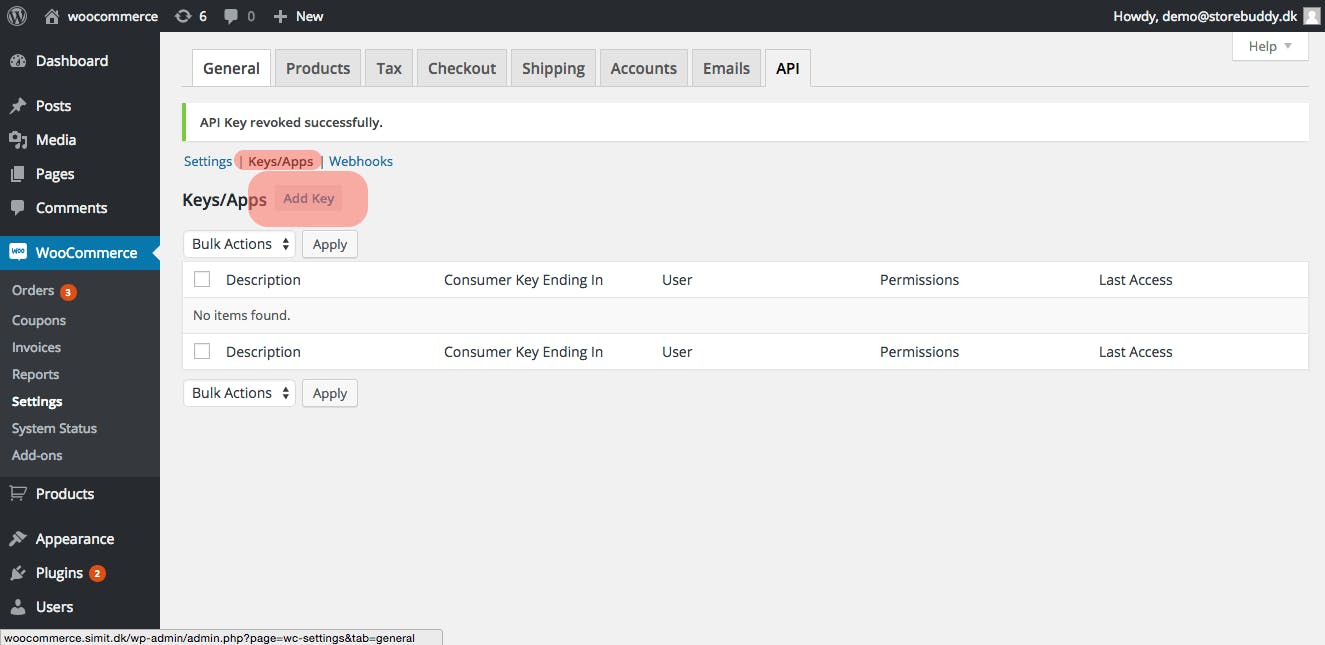Click the Pages icon in the sidebar
This screenshot has width=1325, height=645.
point(18,174)
